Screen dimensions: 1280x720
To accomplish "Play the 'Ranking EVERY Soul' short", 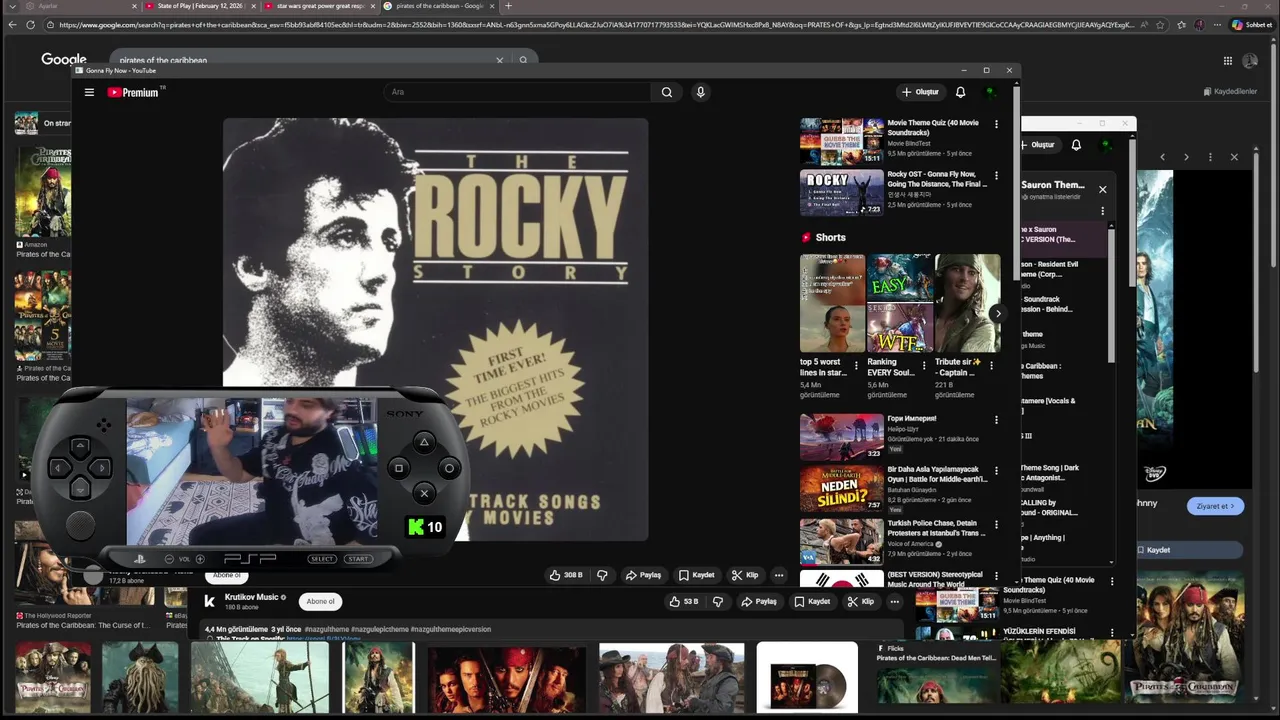I will click(x=899, y=303).
